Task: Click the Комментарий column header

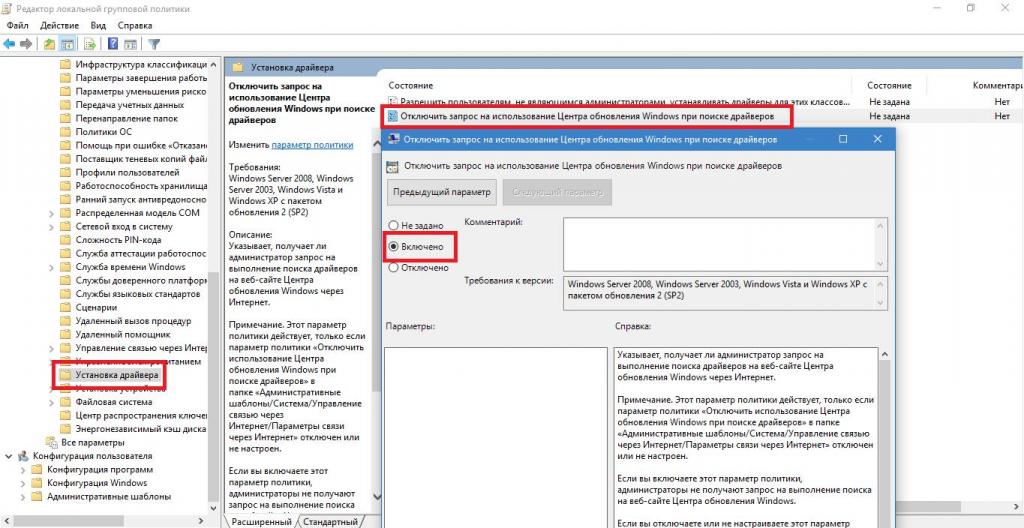Action: click(x=997, y=86)
